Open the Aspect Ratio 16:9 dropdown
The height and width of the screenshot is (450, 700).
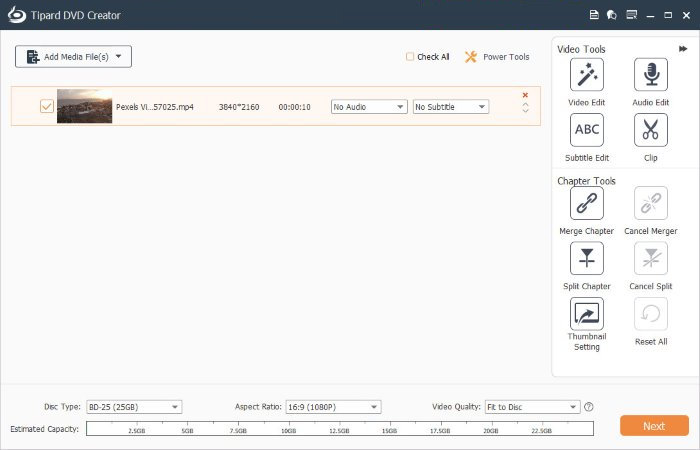tap(333, 407)
